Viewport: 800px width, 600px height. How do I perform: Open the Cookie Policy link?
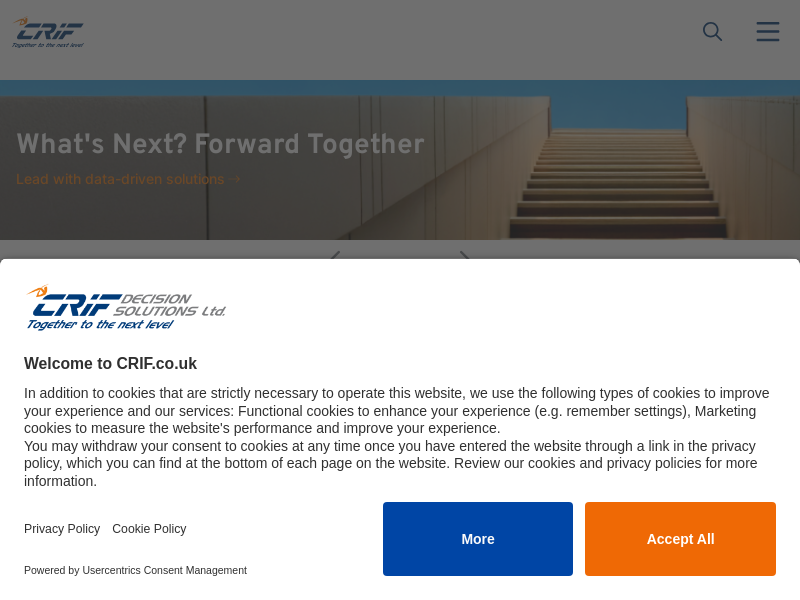[149, 529]
